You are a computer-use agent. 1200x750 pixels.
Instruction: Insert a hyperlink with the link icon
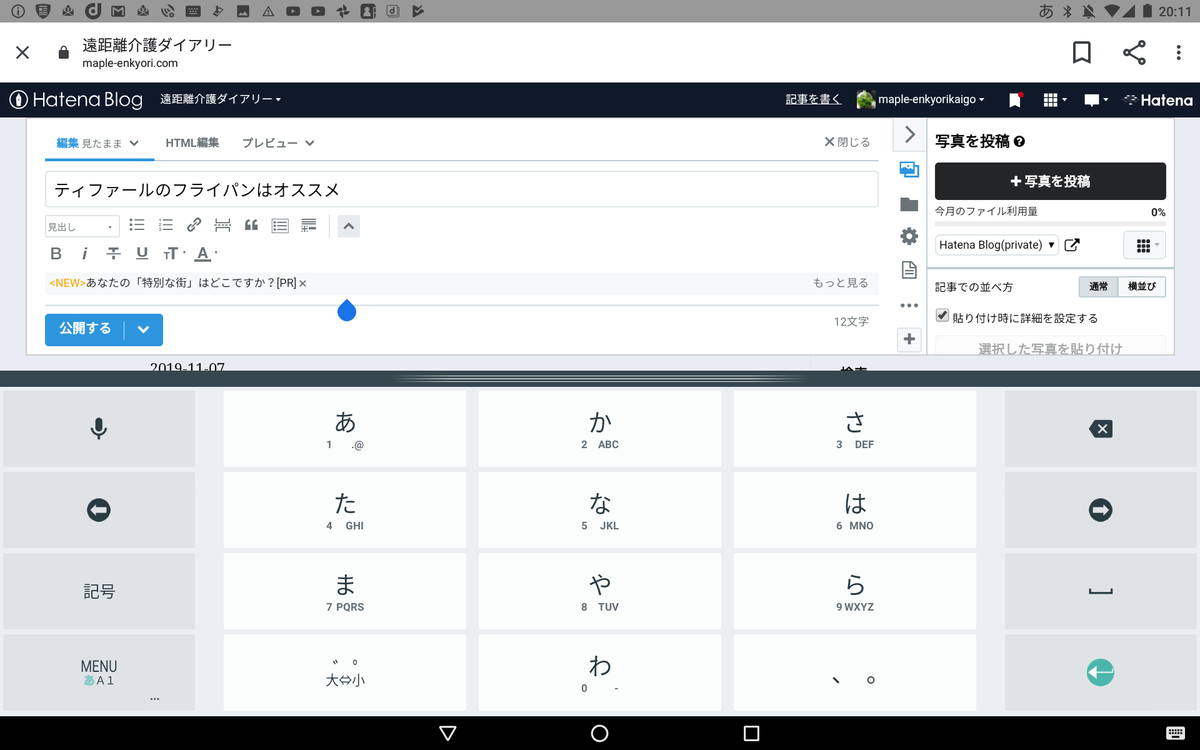click(x=194, y=226)
